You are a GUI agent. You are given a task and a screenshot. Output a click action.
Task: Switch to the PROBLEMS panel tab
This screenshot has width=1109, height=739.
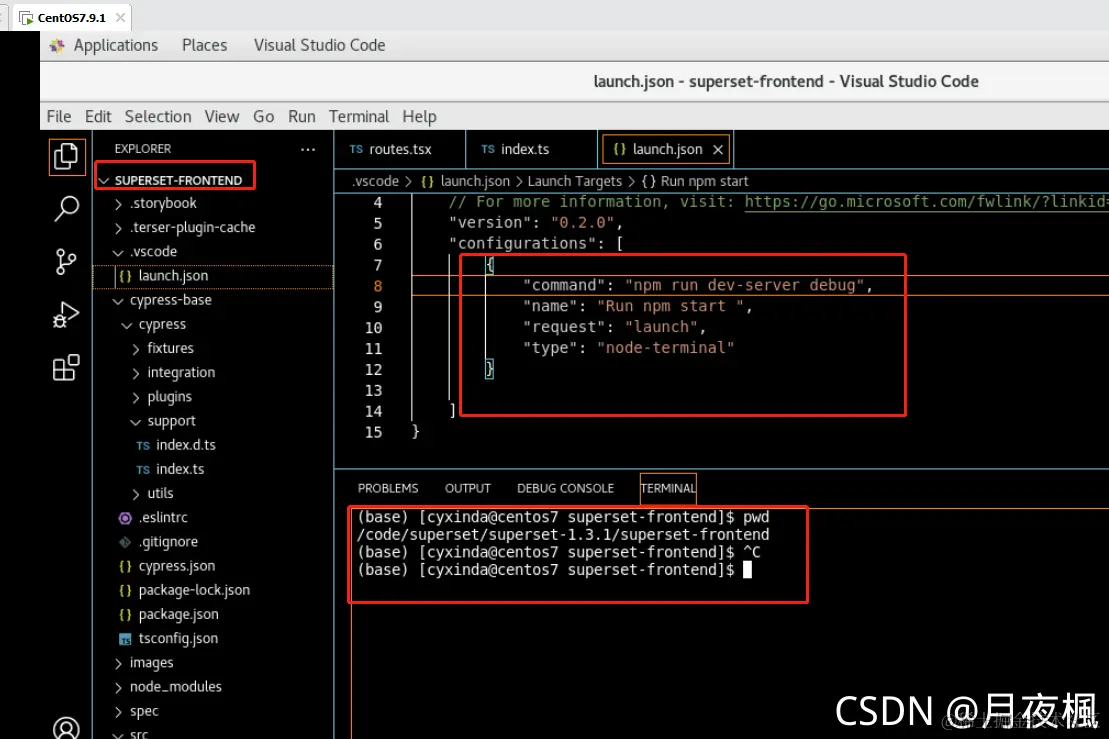388,489
